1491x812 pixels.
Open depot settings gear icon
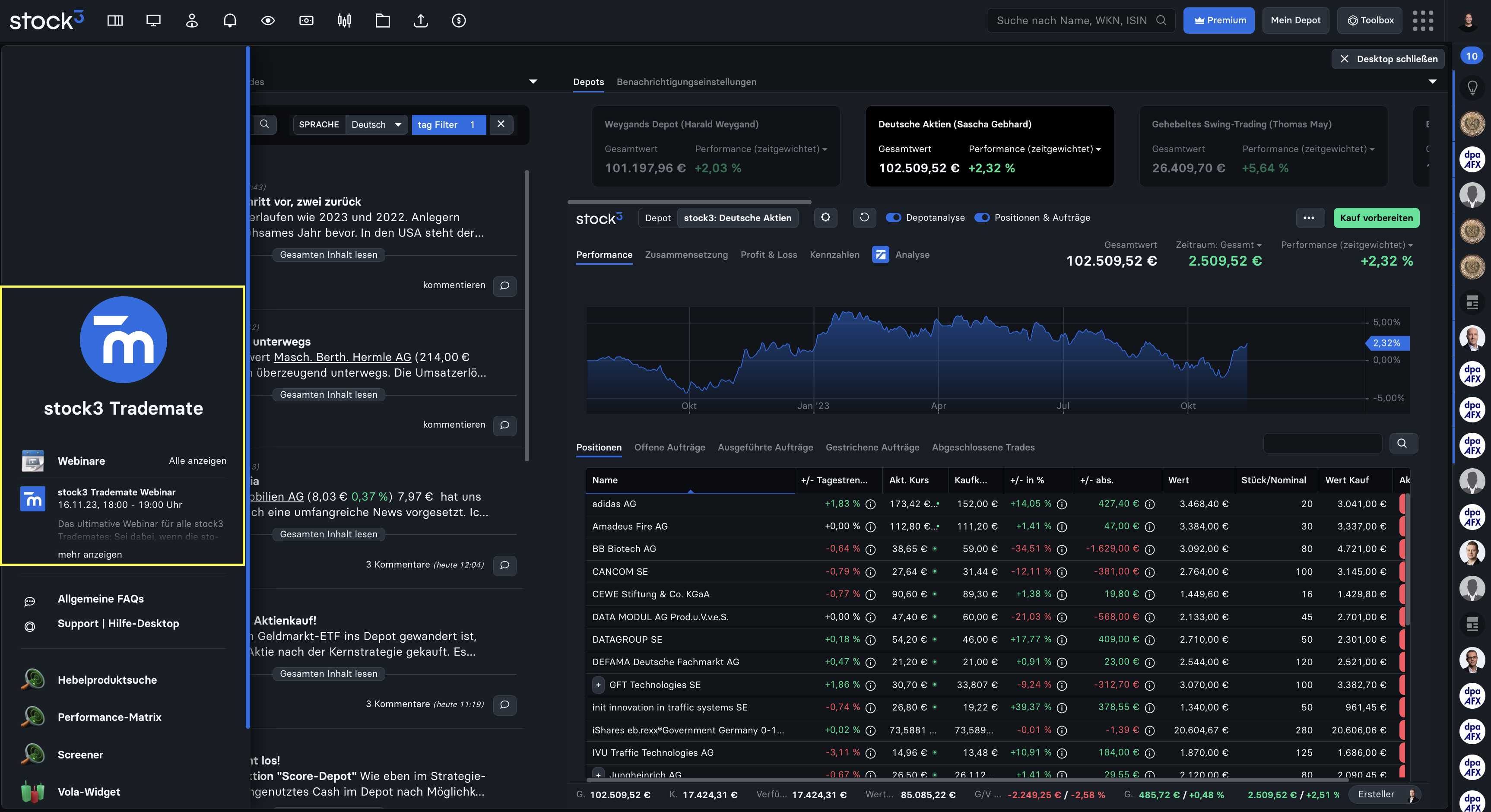pos(826,218)
